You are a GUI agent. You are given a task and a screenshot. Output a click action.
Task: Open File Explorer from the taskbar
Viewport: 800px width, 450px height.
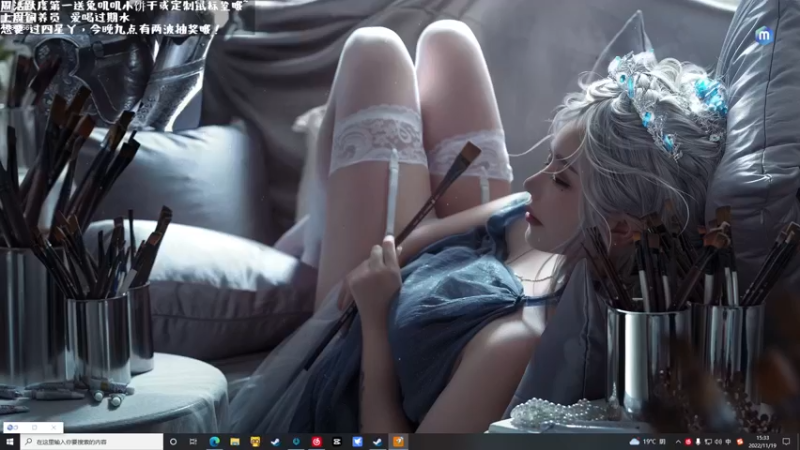235,442
